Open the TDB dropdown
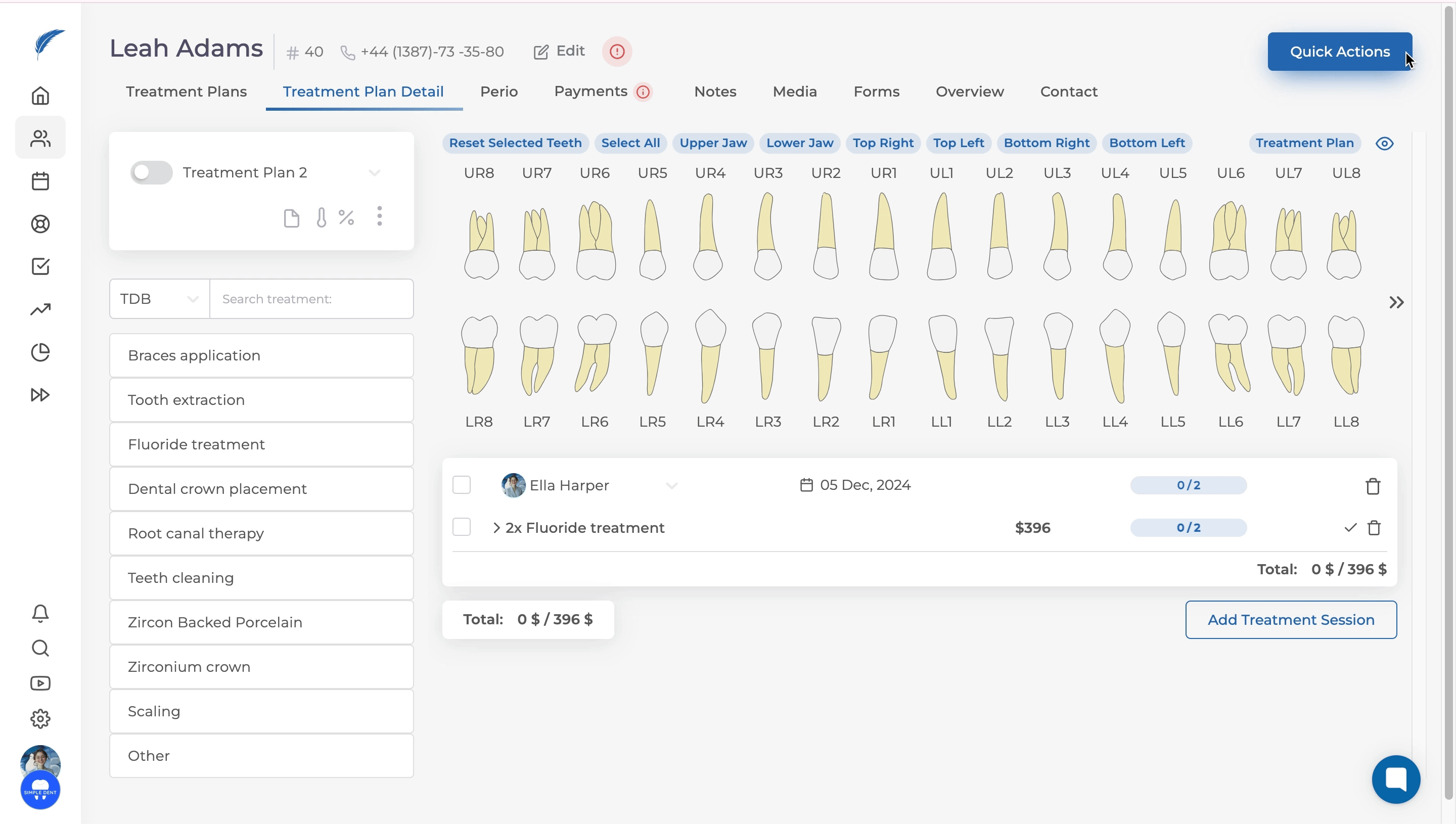The image size is (1456, 824). [x=160, y=299]
